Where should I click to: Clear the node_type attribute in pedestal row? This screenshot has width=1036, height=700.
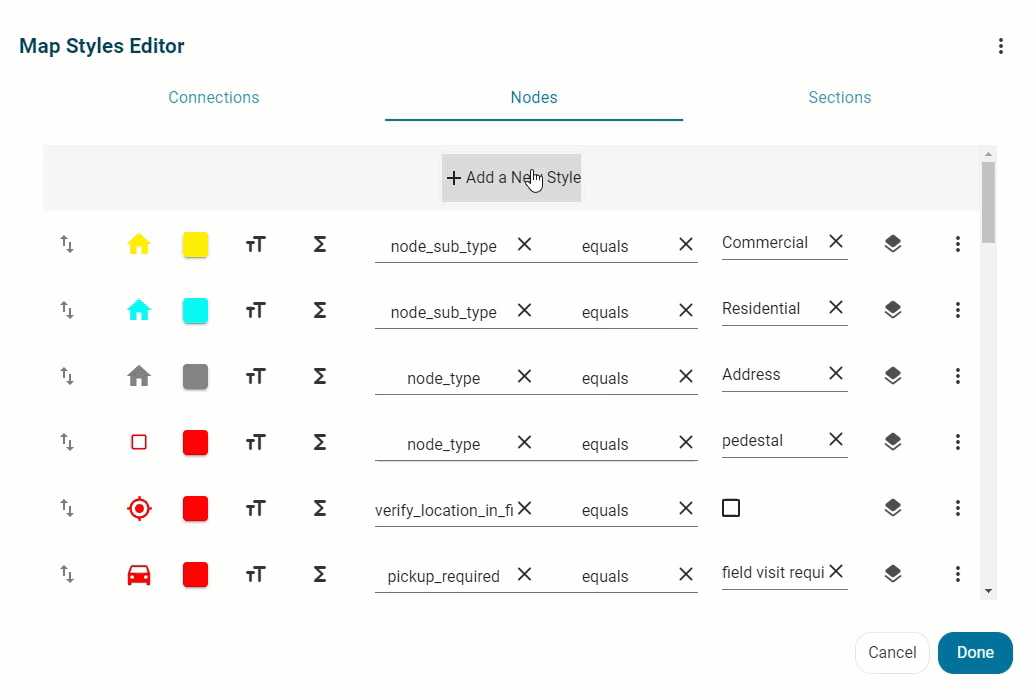point(524,442)
